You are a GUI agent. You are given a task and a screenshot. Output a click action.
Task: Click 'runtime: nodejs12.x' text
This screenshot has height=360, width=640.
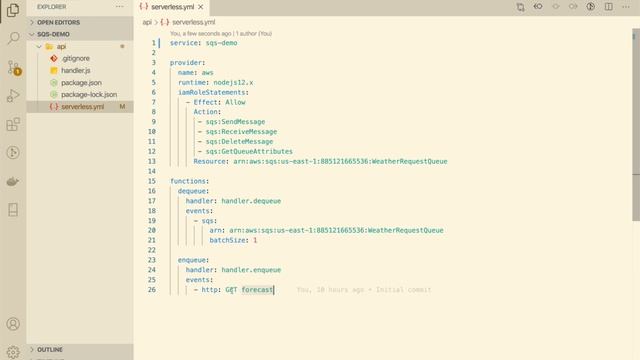[x=216, y=82]
